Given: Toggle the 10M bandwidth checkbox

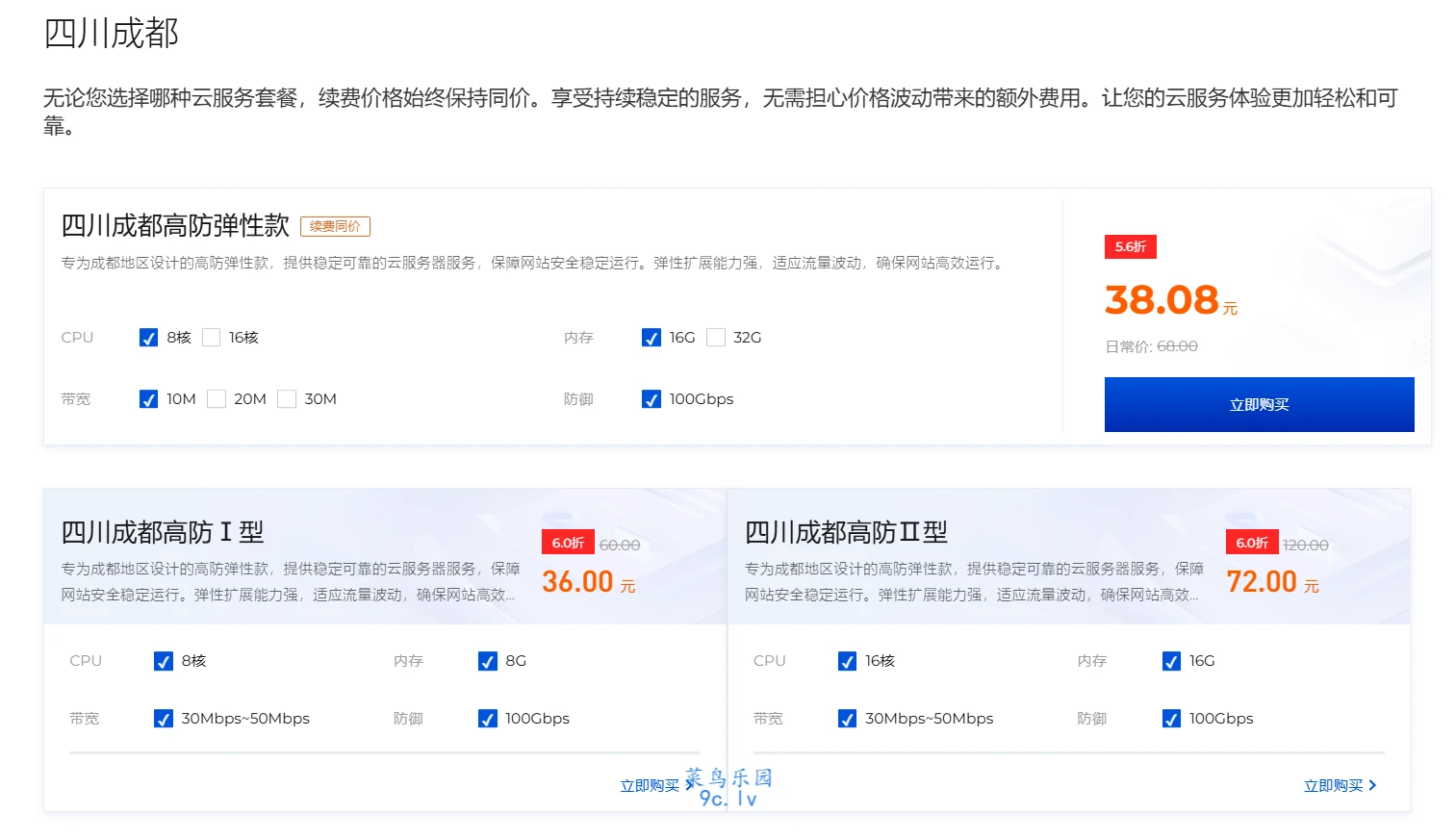Looking at the screenshot, I should (x=149, y=399).
